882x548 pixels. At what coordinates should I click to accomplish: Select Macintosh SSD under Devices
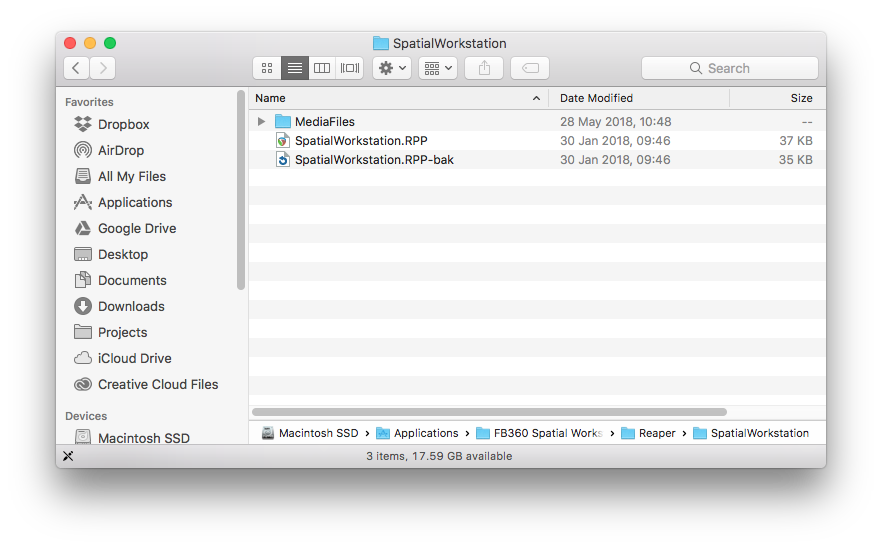coord(132,438)
